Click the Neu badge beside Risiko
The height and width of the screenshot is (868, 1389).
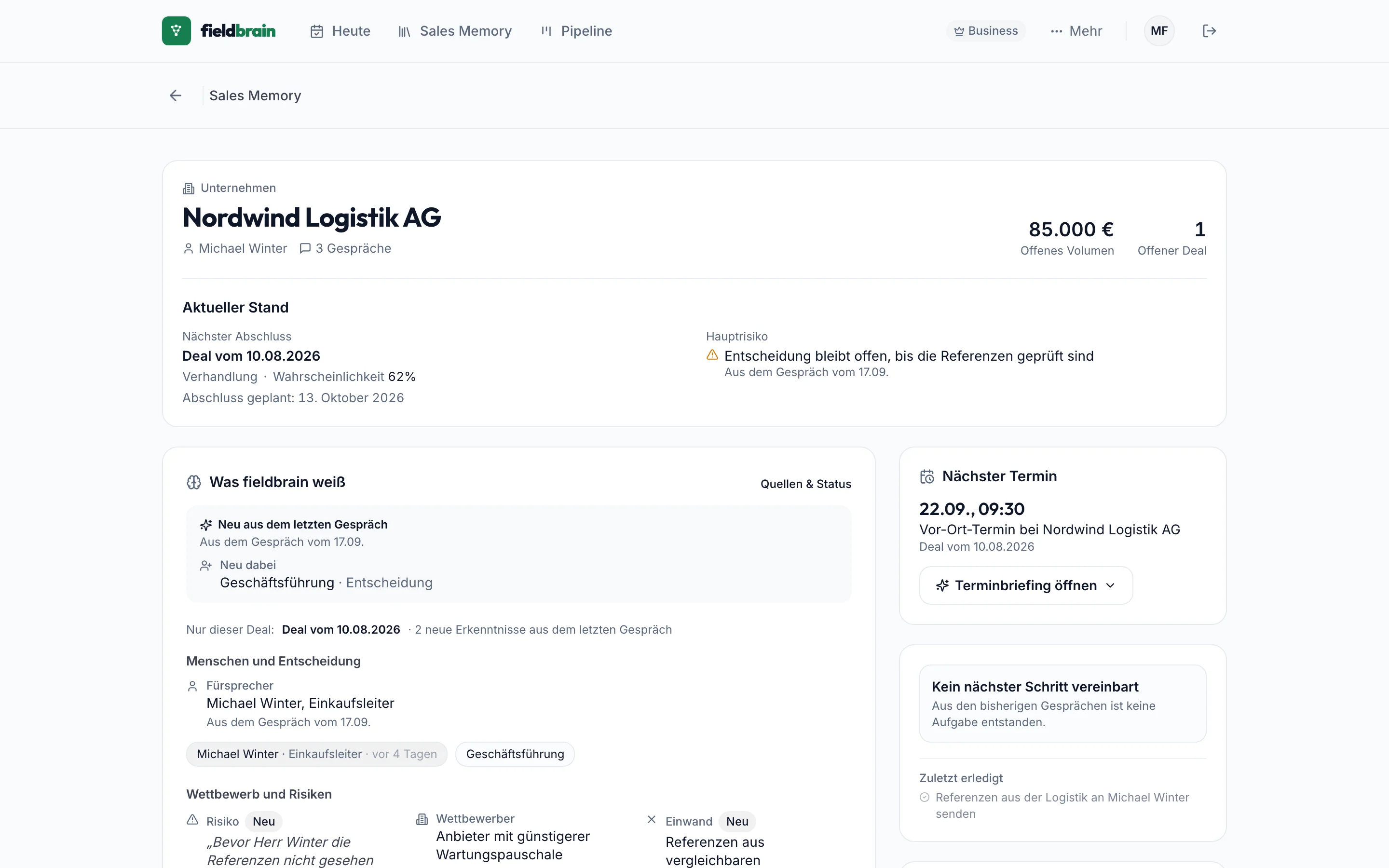click(x=264, y=822)
